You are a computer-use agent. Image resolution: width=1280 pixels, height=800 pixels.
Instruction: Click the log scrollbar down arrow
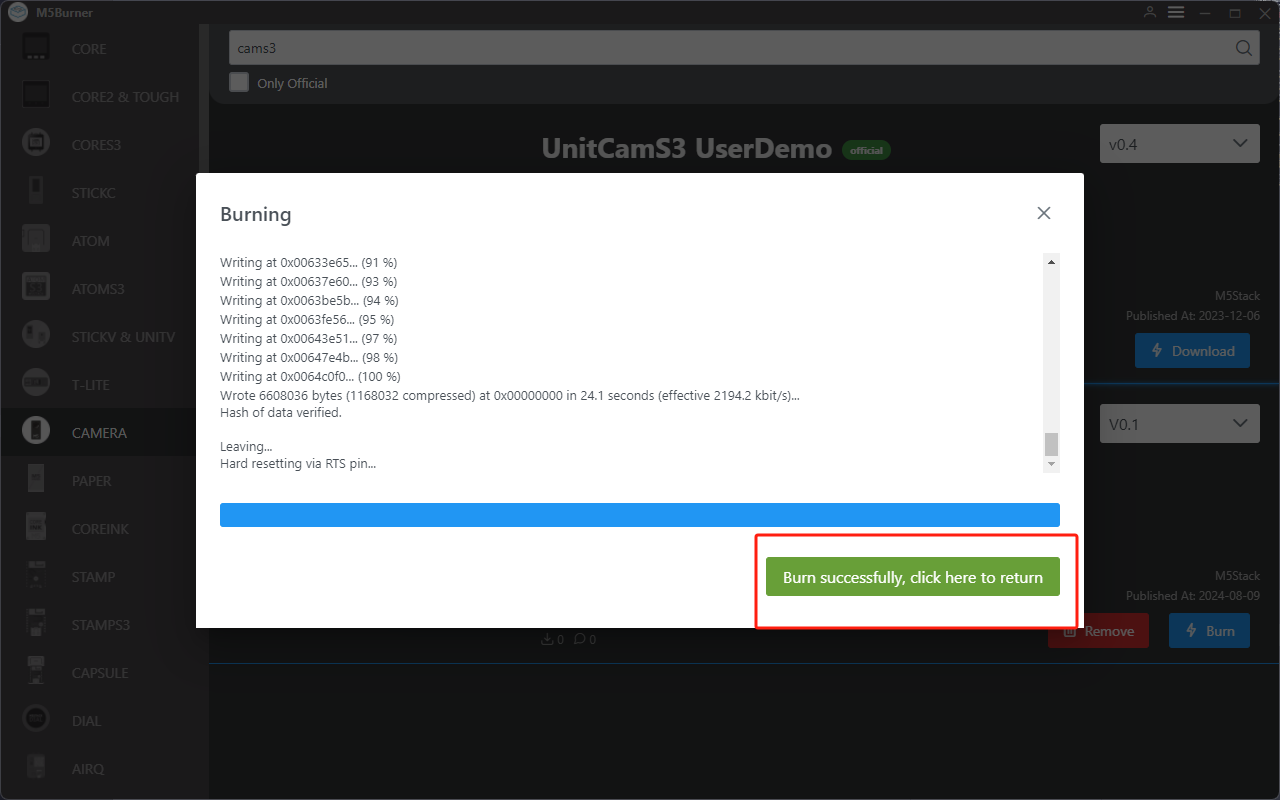pyautogui.click(x=1051, y=464)
